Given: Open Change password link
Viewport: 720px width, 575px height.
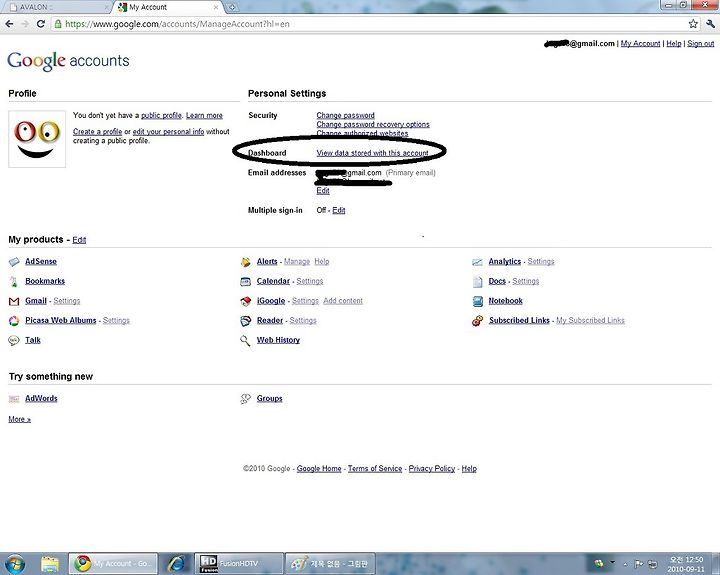Looking at the screenshot, I should point(345,115).
